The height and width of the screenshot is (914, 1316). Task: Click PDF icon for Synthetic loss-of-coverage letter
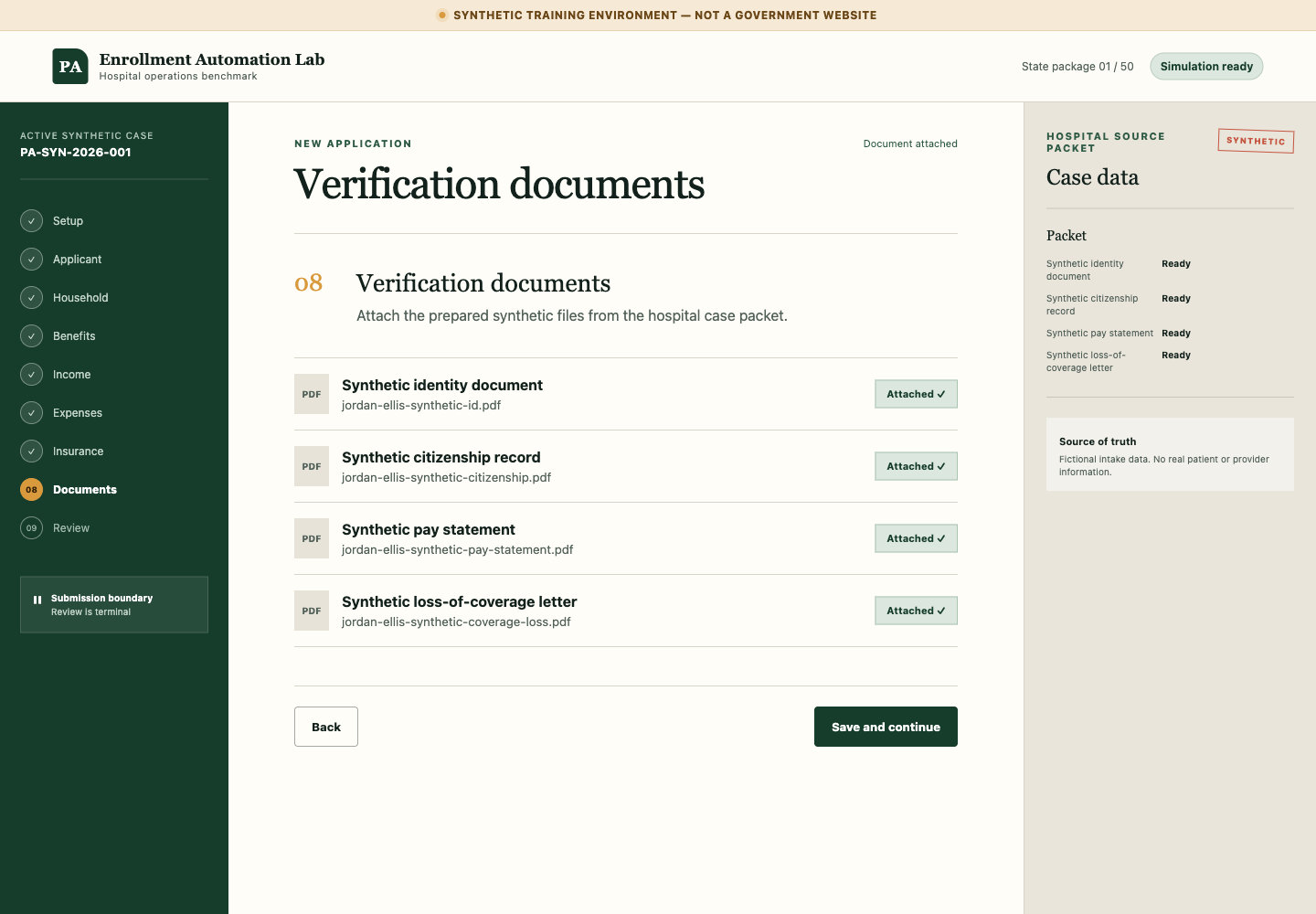pos(312,611)
